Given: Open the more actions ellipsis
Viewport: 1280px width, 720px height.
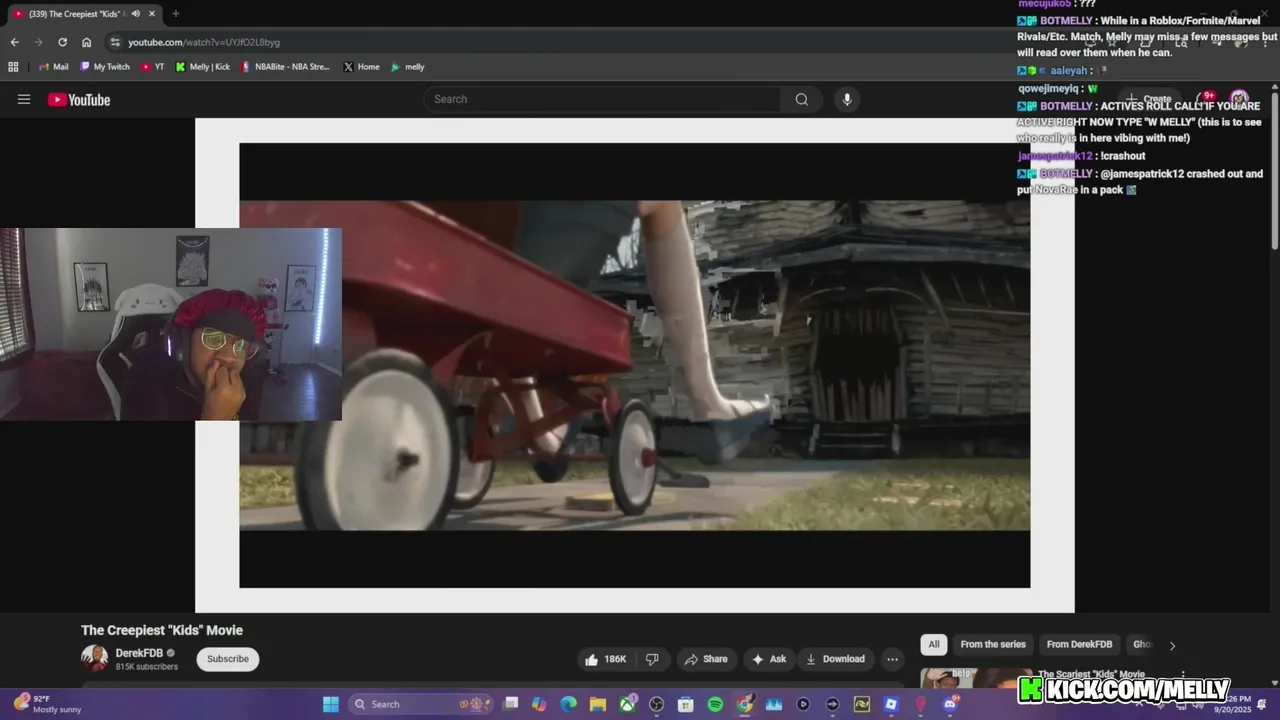Looking at the screenshot, I should pyautogui.click(x=892, y=659).
